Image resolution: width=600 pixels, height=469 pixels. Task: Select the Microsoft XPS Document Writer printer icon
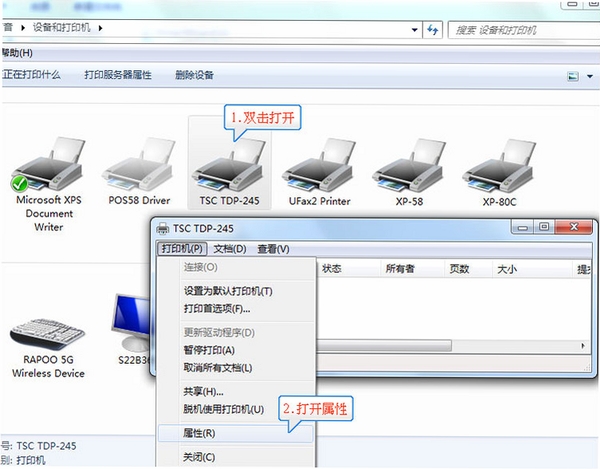click(48, 165)
